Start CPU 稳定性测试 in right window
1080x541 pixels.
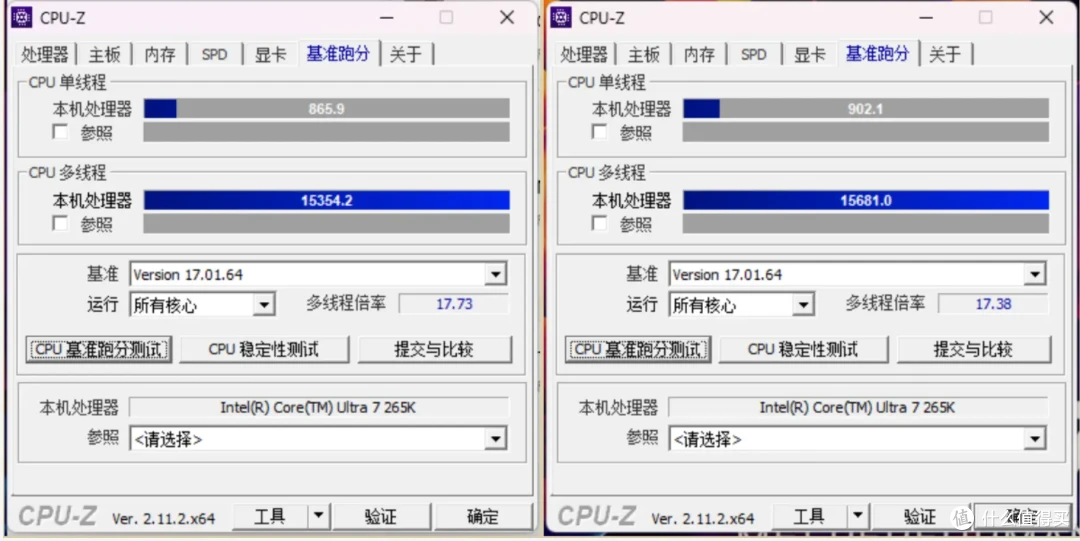click(804, 349)
